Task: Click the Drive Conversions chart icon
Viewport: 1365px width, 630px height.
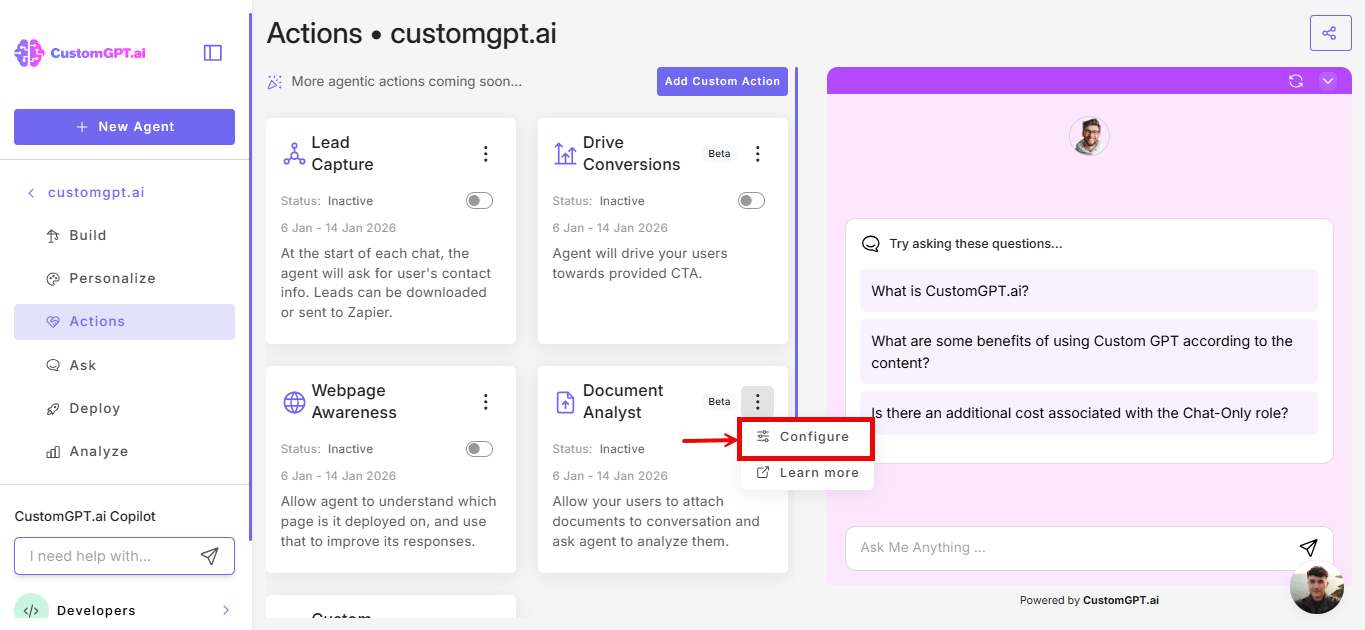Action: pyautogui.click(x=565, y=154)
